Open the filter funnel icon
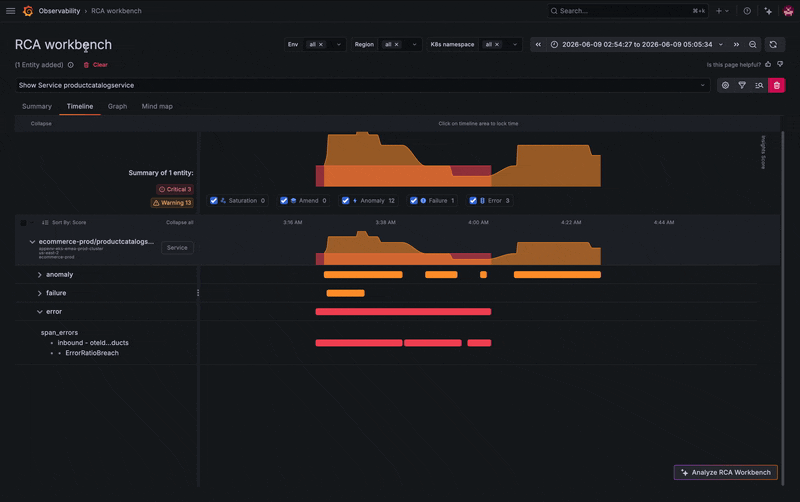 click(x=742, y=85)
